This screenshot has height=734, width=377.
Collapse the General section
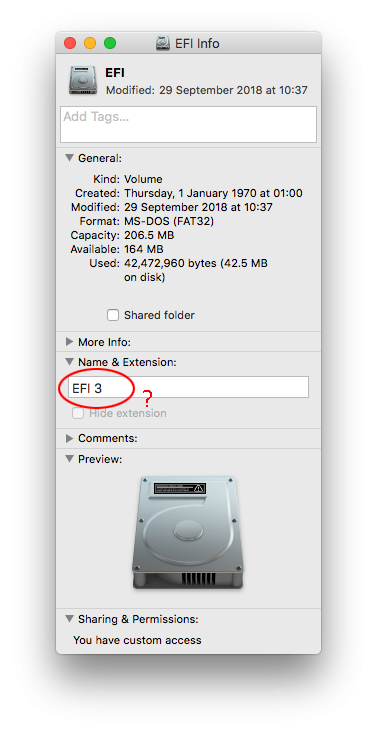[x=69, y=158]
